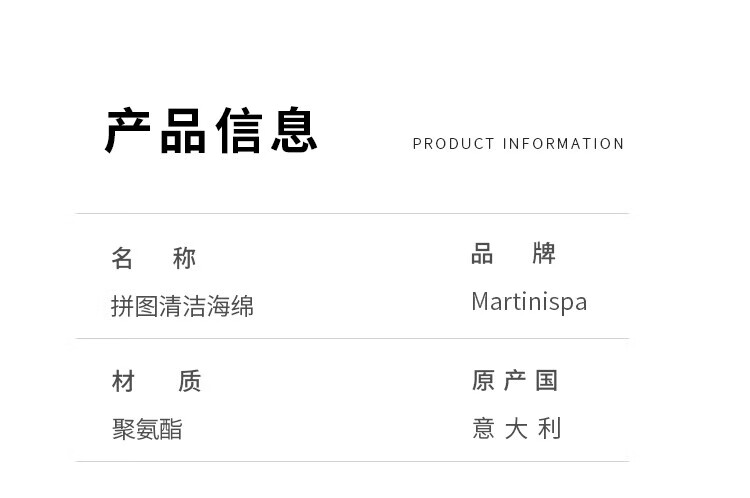This screenshot has width=750, height=498.
Task: Click the 质 character of the material label
Action: click(x=189, y=381)
